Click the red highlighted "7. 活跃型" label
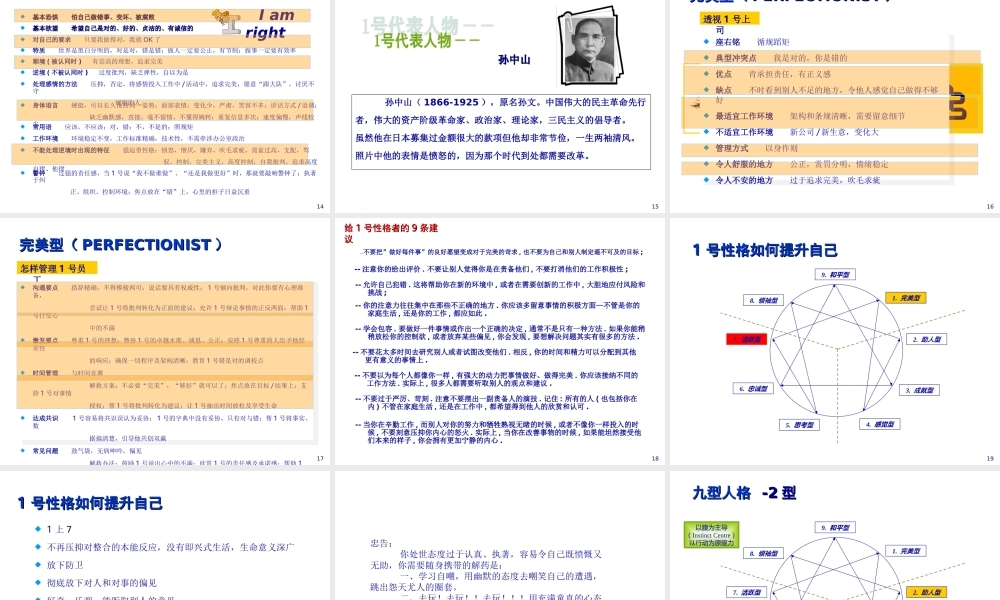Viewport: 1000px width, 600px height. click(746, 339)
